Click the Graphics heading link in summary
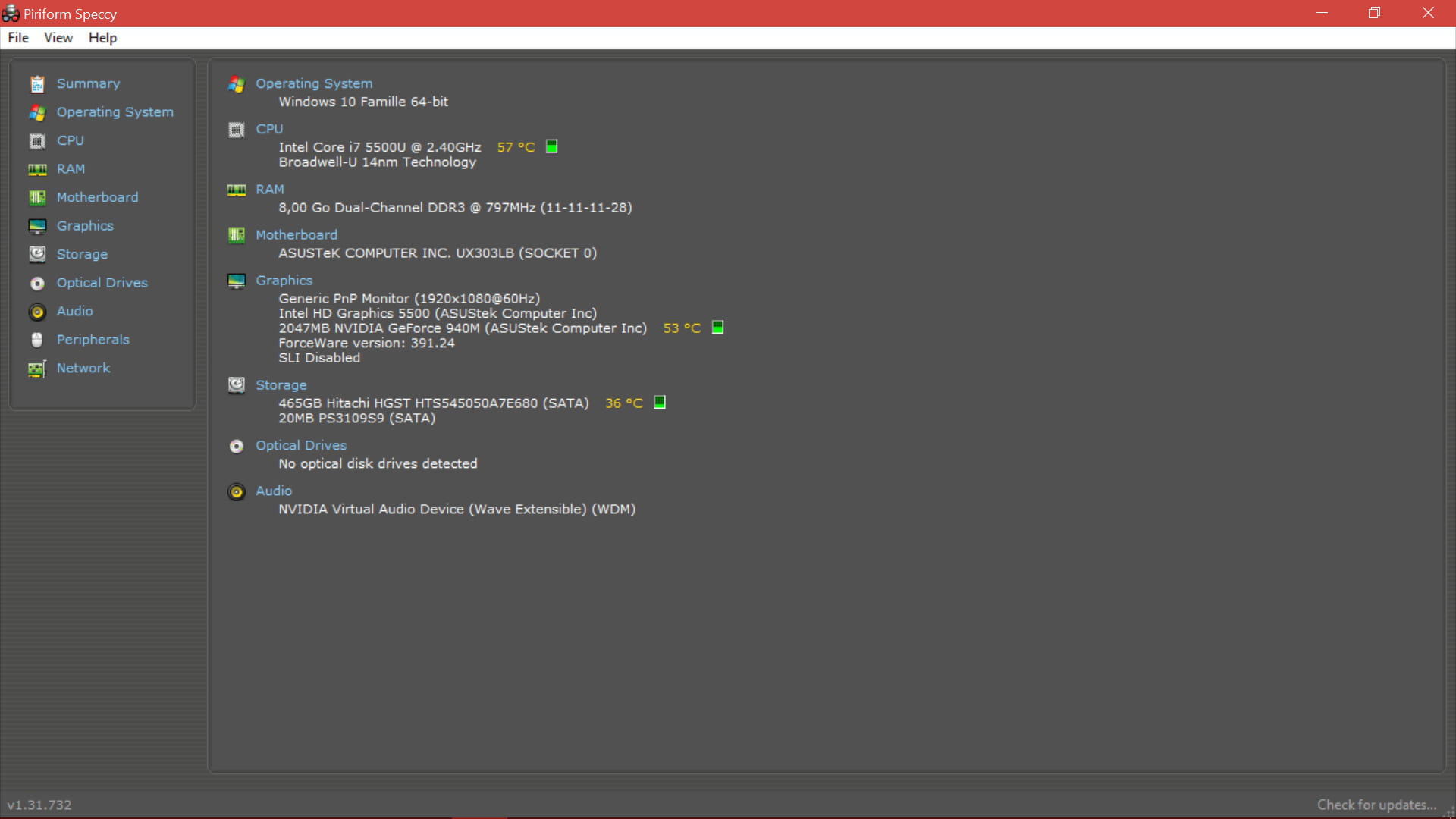 (x=284, y=281)
